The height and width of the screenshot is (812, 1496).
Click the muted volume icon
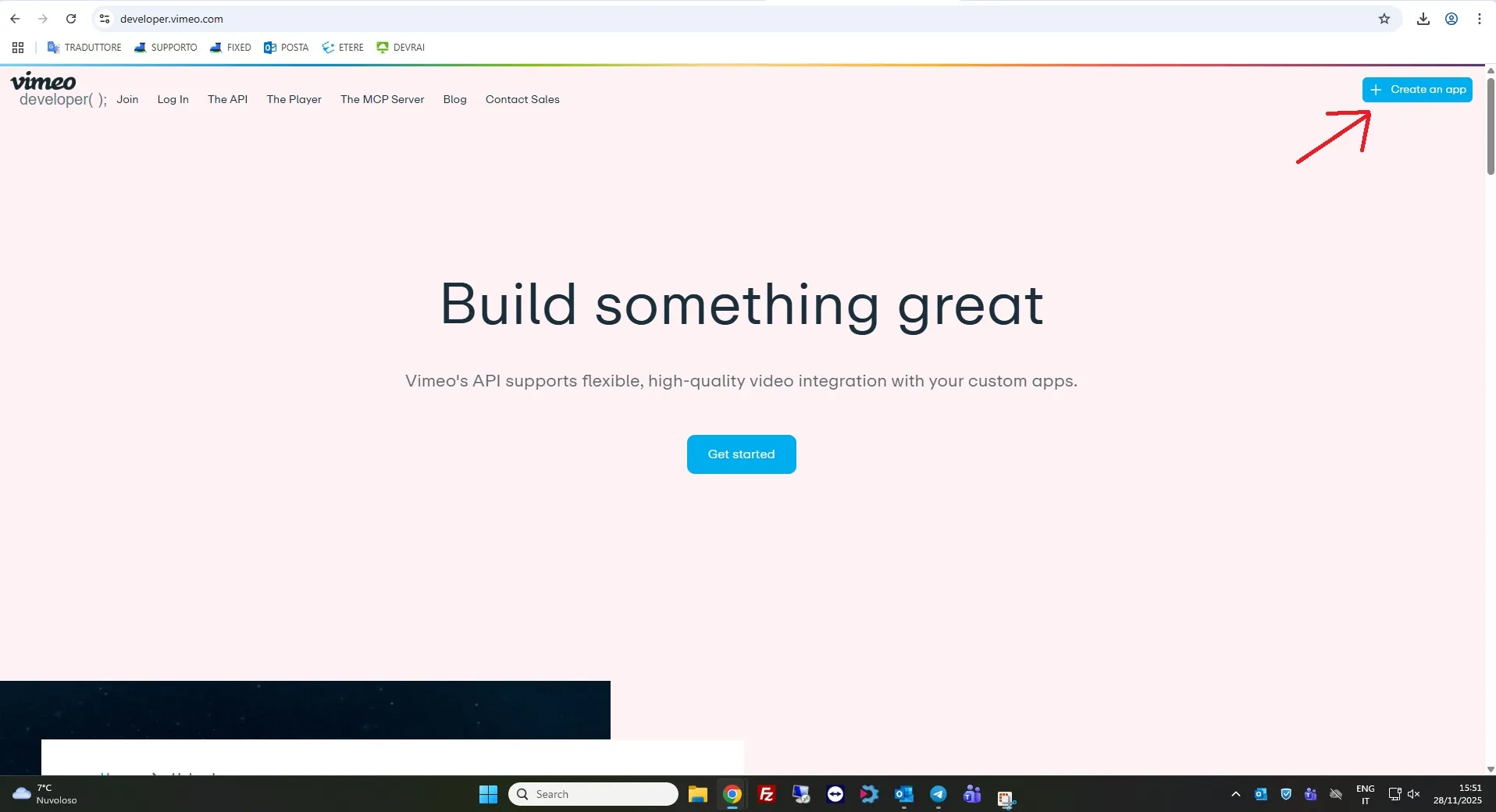pyautogui.click(x=1413, y=794)
